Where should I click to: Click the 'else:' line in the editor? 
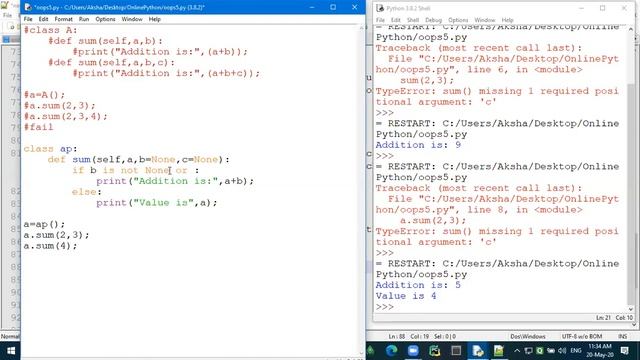tap(87, 192)
